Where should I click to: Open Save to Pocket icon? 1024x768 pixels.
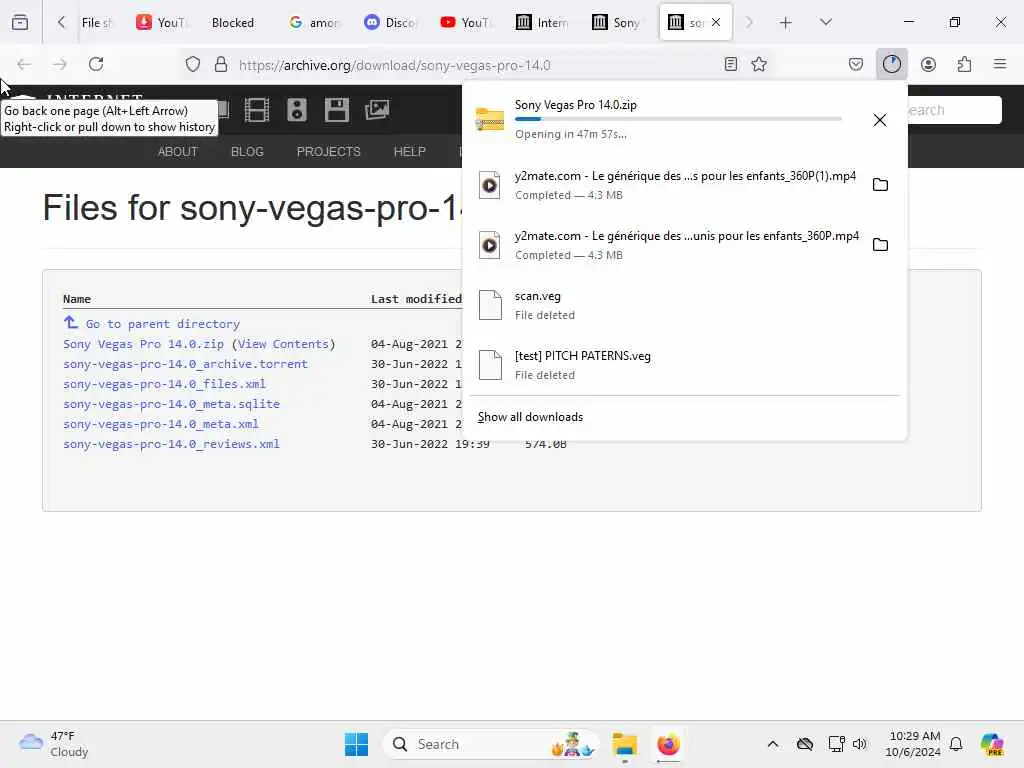856,64
